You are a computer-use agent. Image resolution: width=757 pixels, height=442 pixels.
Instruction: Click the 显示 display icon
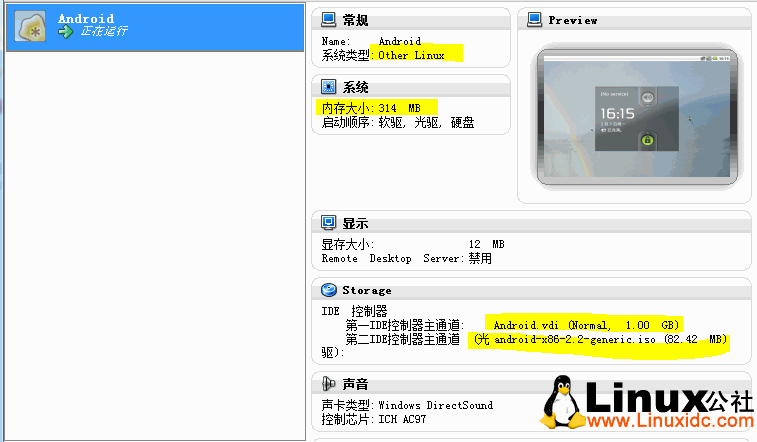point(328,223)
